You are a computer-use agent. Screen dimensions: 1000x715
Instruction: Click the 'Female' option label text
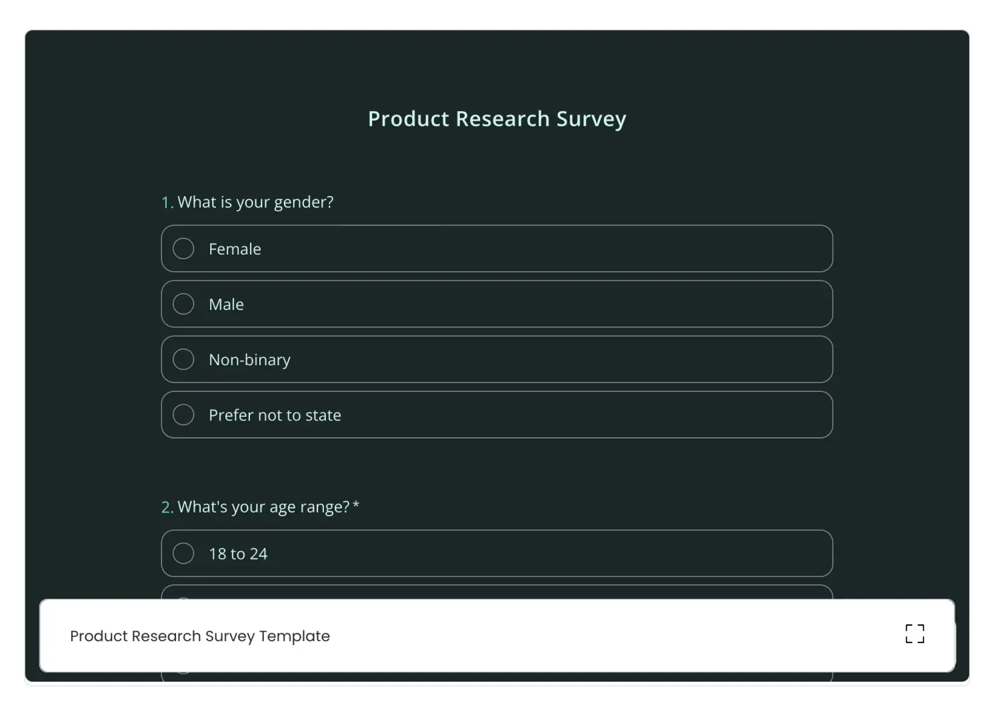(x=235, y=249)
